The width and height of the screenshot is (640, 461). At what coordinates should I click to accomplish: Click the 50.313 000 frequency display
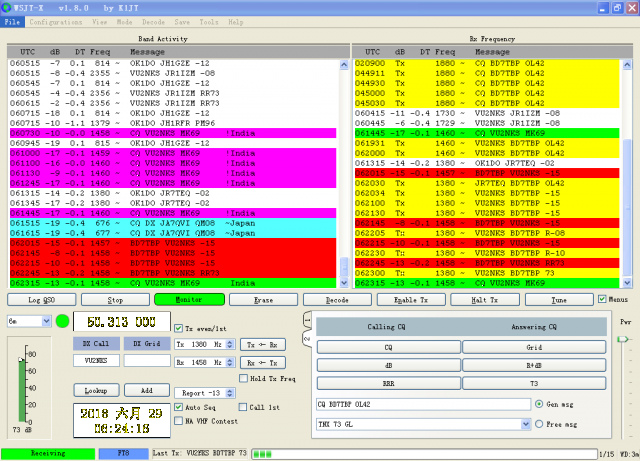click(122, 322)
